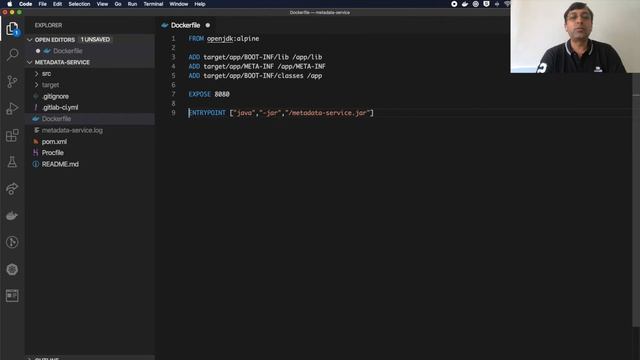Click the round icon left of the shield in the menu bar
This screenshot has width=640, height=360.
click(476, 4)
